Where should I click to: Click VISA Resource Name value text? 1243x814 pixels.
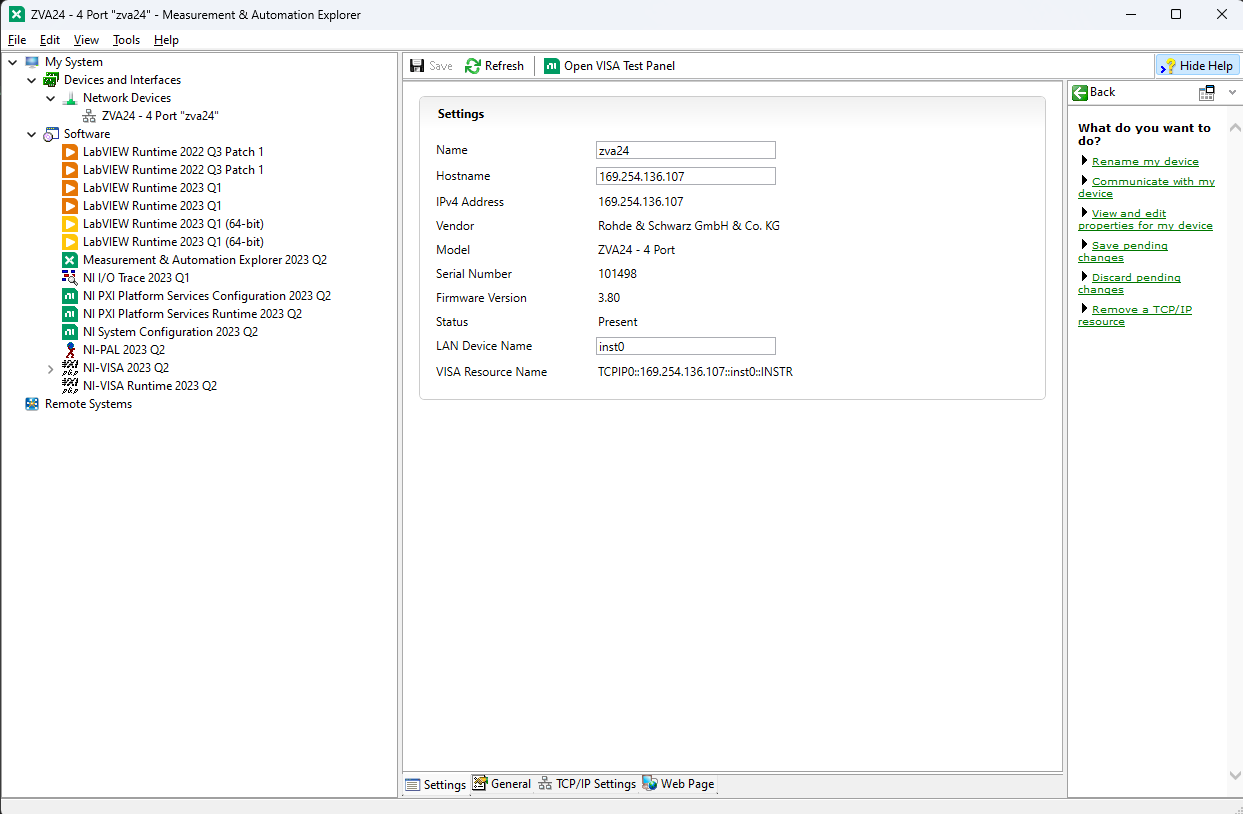click(x=695, y=372)
